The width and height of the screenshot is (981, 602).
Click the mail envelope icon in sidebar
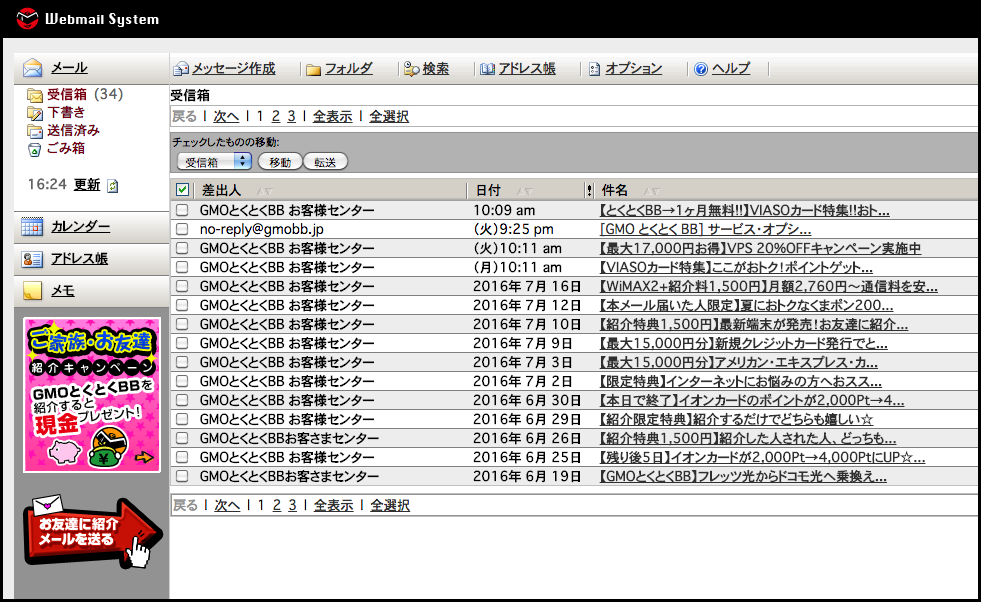pos(33,68)
